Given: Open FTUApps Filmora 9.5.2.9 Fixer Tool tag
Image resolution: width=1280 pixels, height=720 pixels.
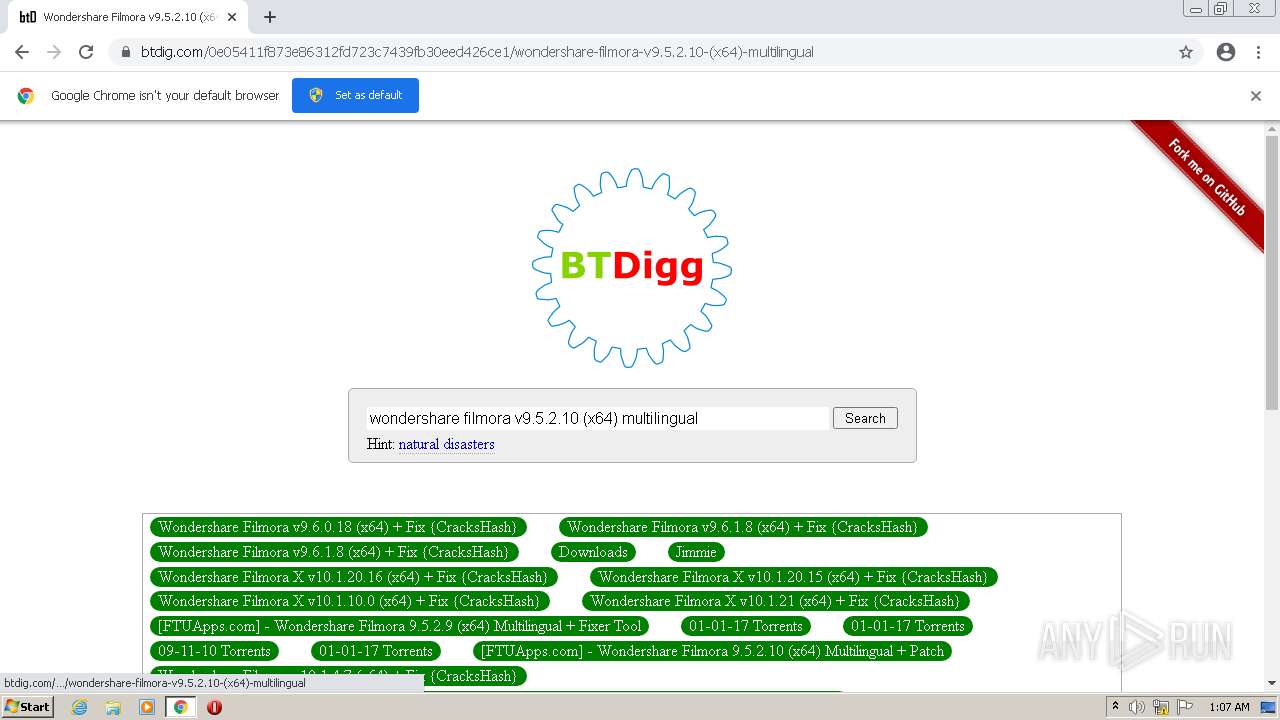Looking at the screenshot, I should [400, 626].
